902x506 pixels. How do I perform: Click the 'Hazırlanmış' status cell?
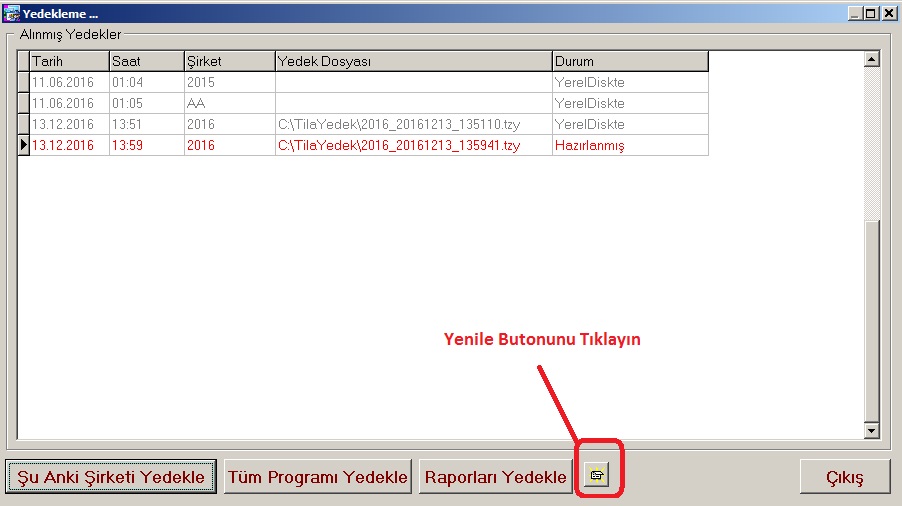tap(630, 145)
